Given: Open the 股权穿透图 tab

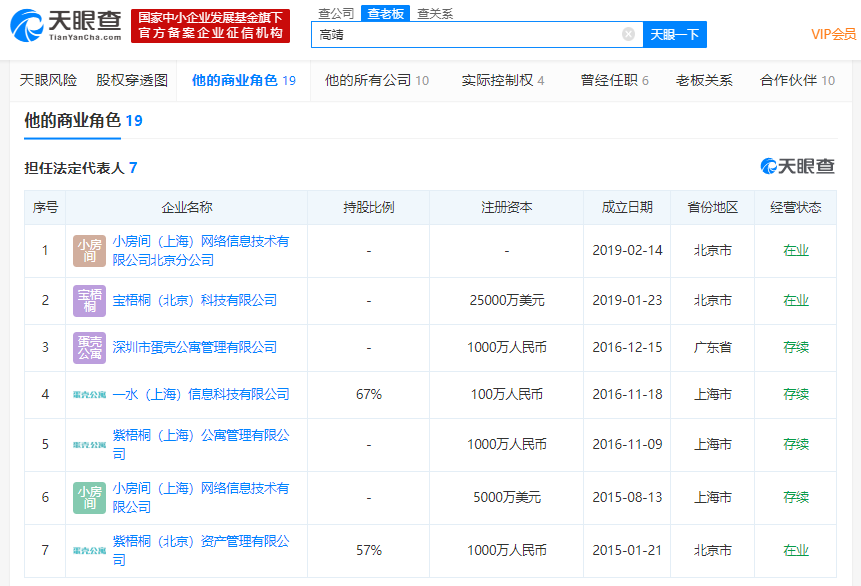Looking at the screenshot, I should pos(132,80).
